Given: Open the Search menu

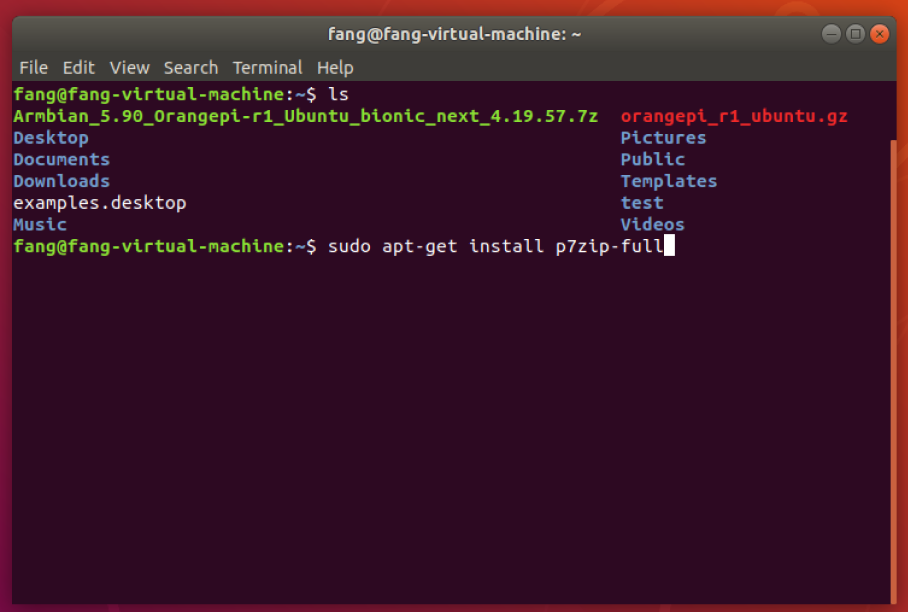Looking at the screenshot, I should pos(191,68).
